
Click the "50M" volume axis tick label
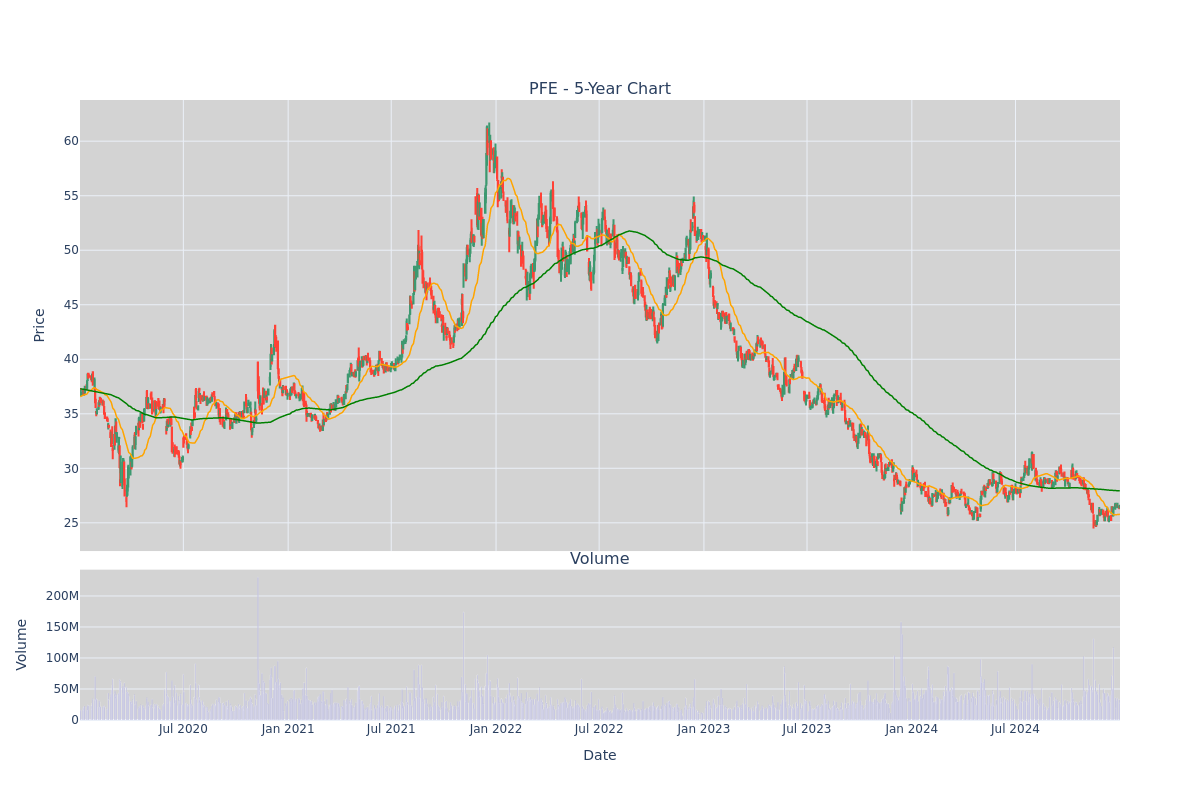[66, 689]
